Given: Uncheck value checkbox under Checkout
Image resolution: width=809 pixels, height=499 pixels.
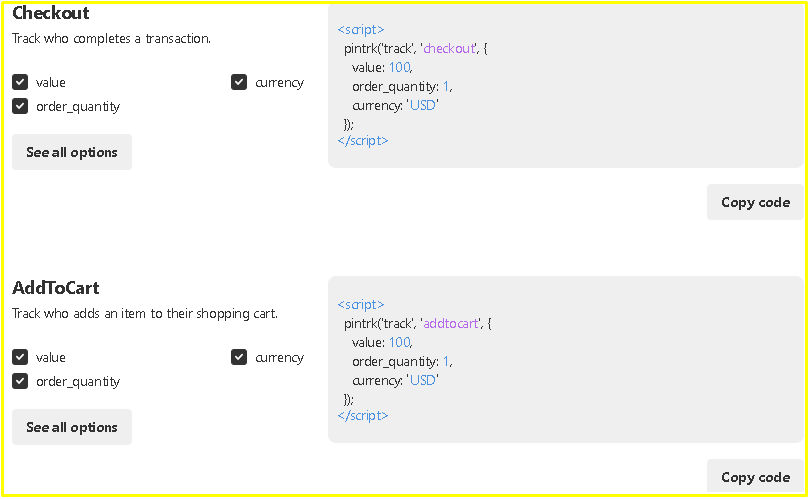Looking at the screenshot, I should tap(20, 82).
